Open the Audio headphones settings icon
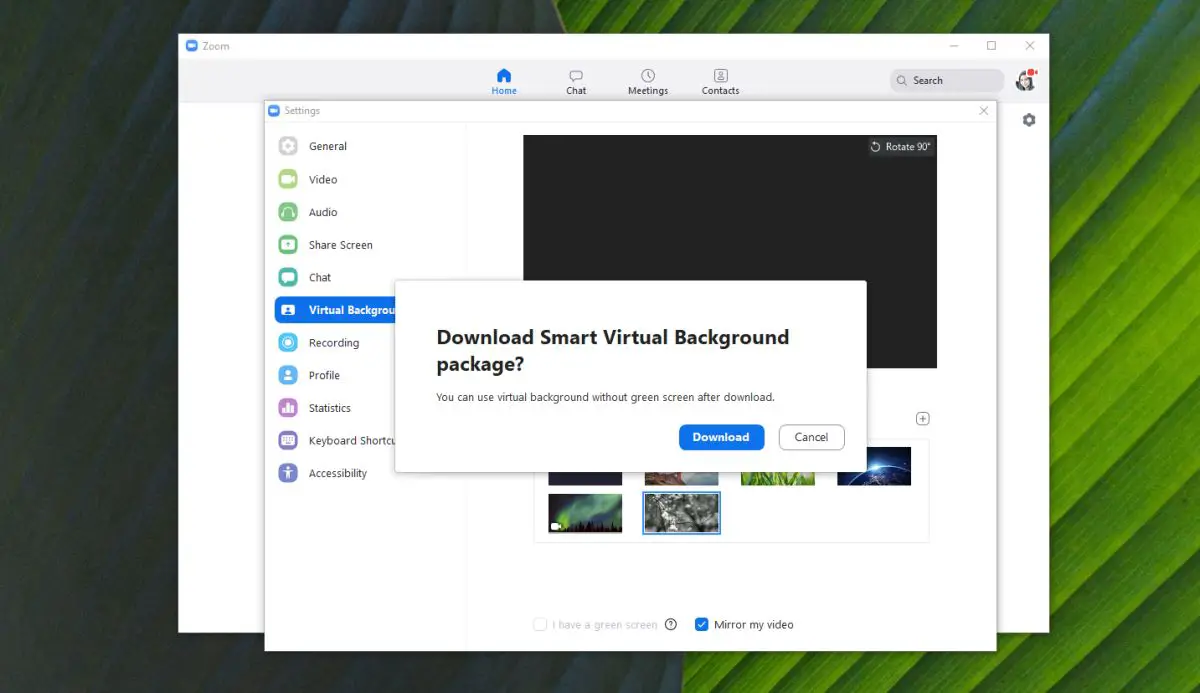Image resolution: width=1200 pixels, height=693 pixels. pos(288,212)
